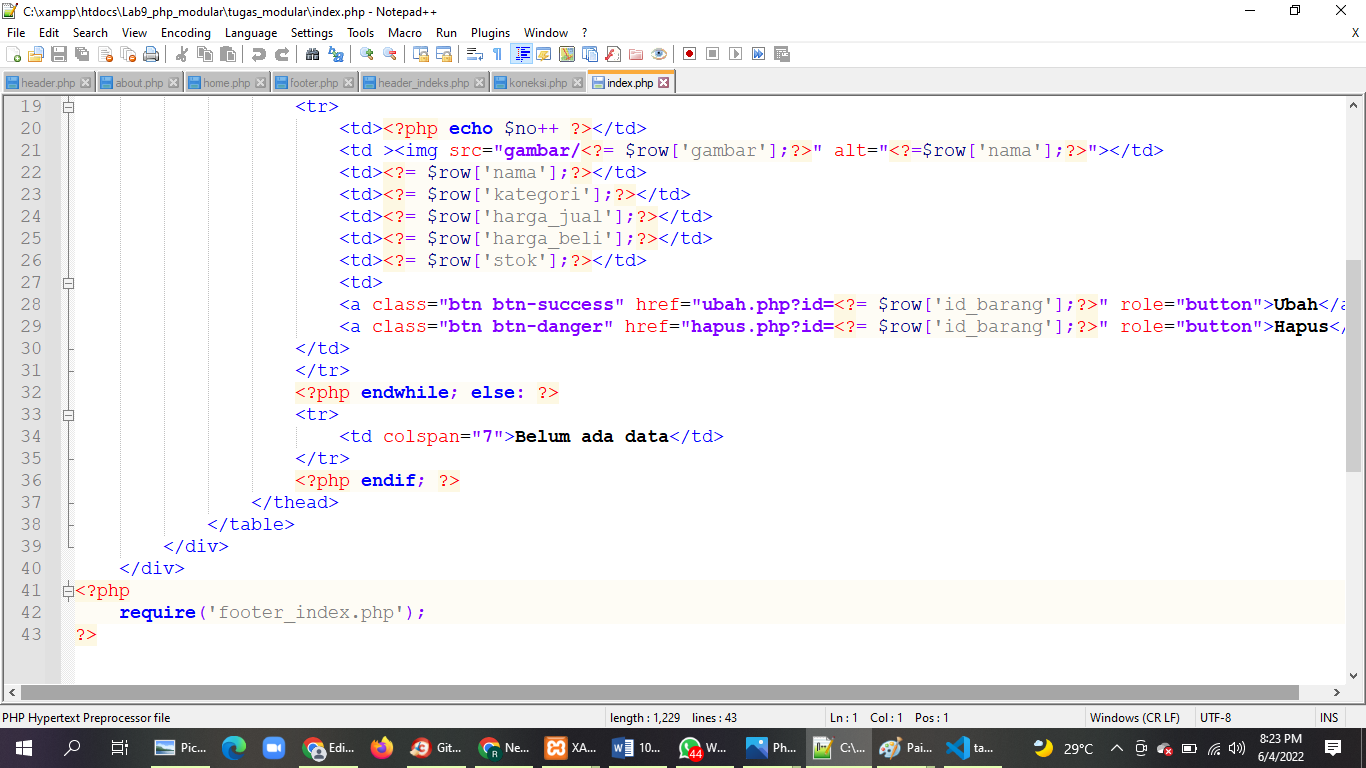Click the vertical scrollbar up arrow
Viewport: 1366px width, 768px height.
click(x=1354, y=104)
